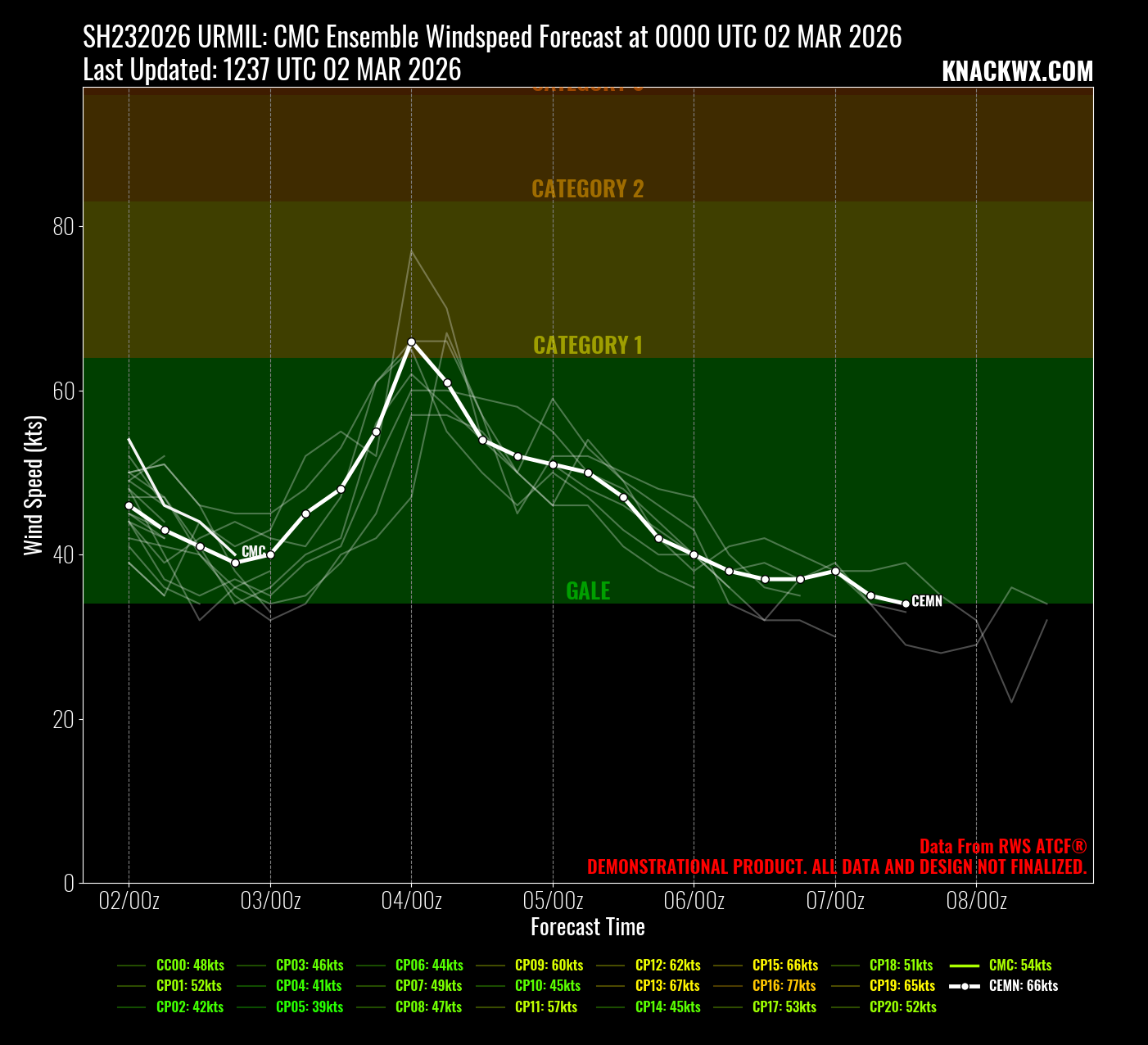Select the CP16: 77kts legend entry
The image size is (1148, 1045).
(784, 986)
